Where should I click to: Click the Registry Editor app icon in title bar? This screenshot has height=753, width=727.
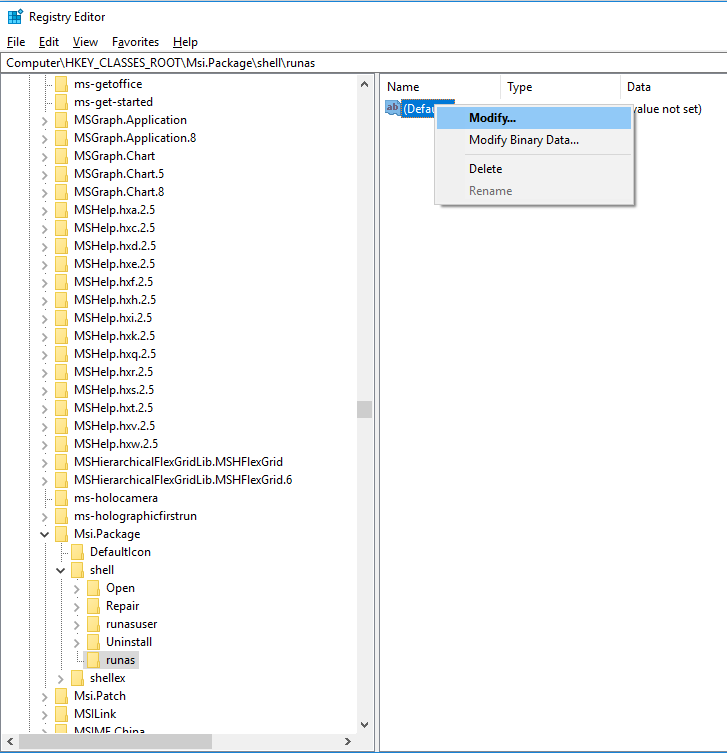click(x=15, y=16)
